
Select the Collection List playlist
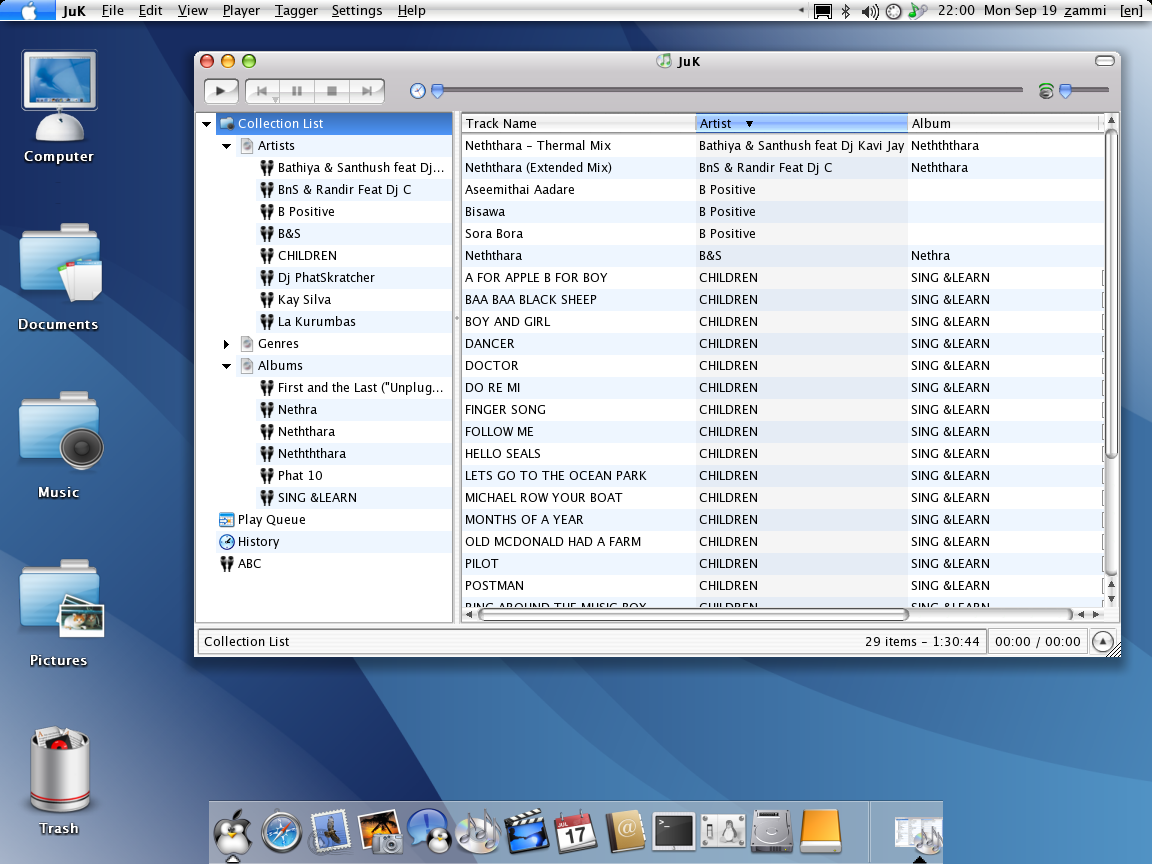tap(334, 123)
